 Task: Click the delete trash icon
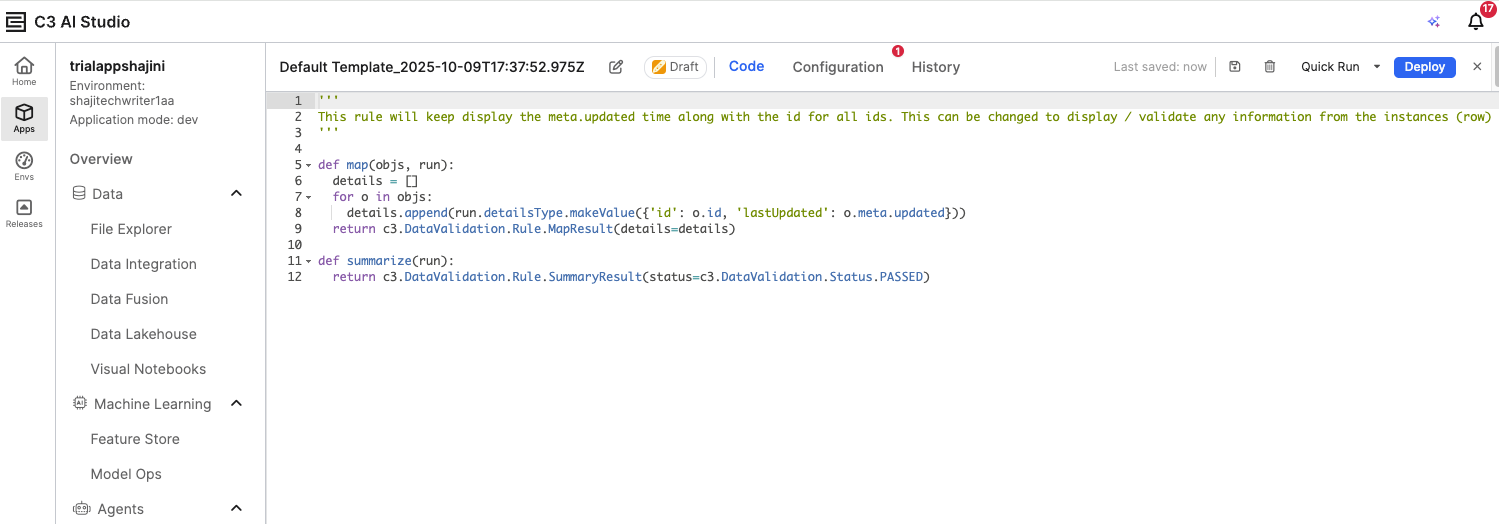coord(1270,67)
